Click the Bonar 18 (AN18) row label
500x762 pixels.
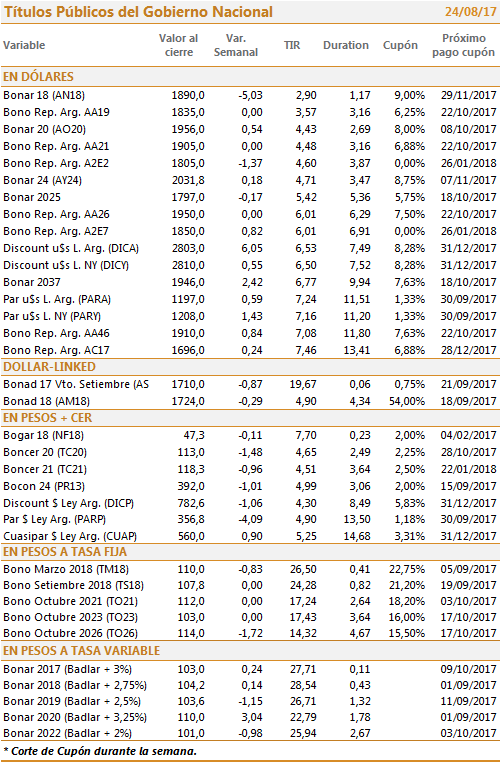44,95
